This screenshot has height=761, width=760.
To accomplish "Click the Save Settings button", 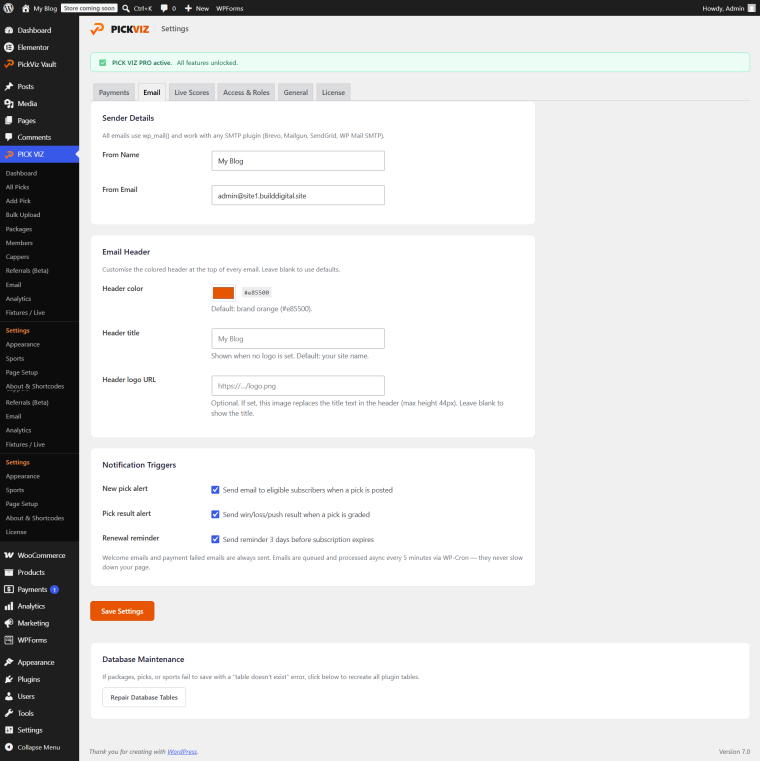I will pos(122,611).
